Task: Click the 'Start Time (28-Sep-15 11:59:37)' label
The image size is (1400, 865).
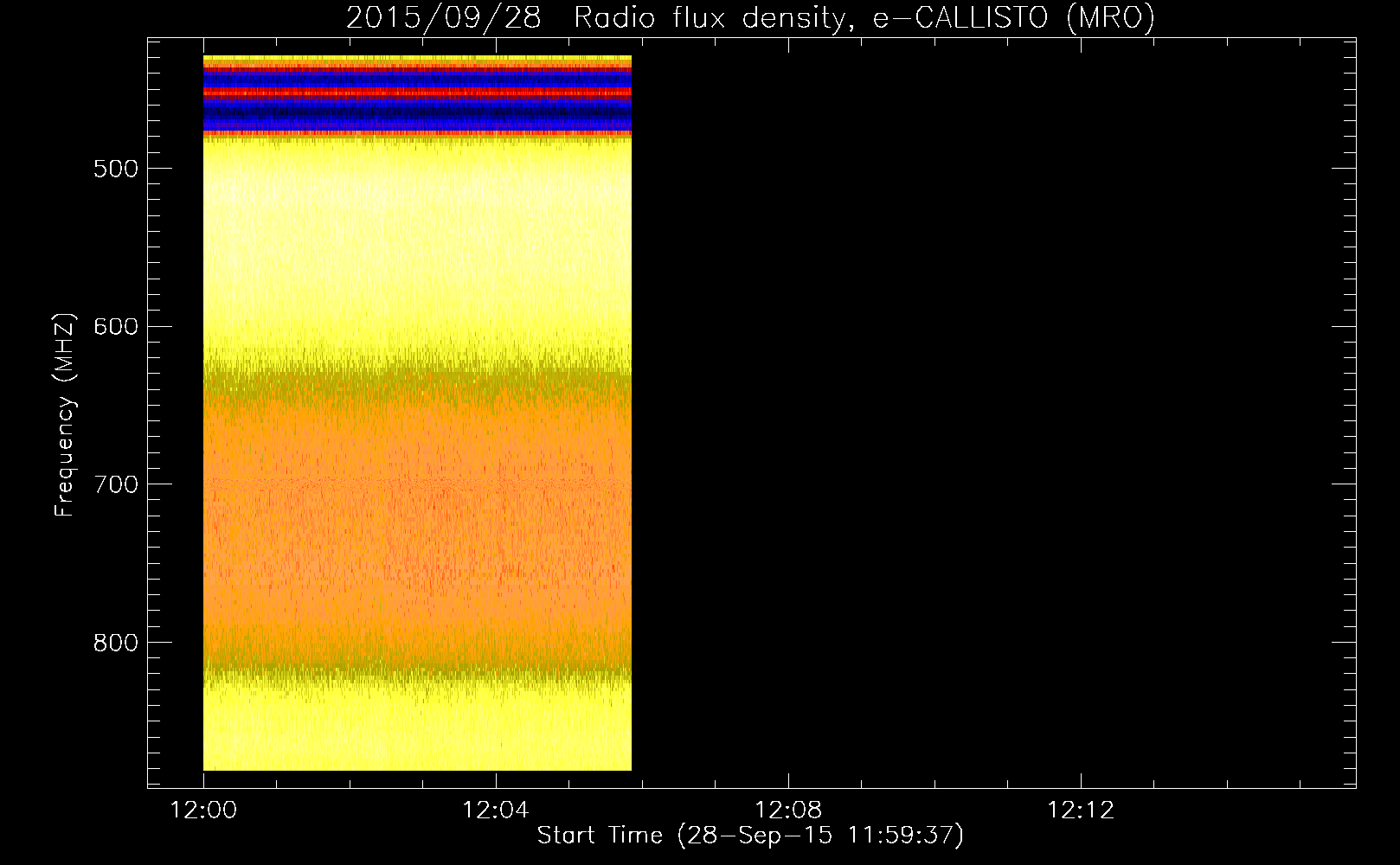Action: click(750, 836)
